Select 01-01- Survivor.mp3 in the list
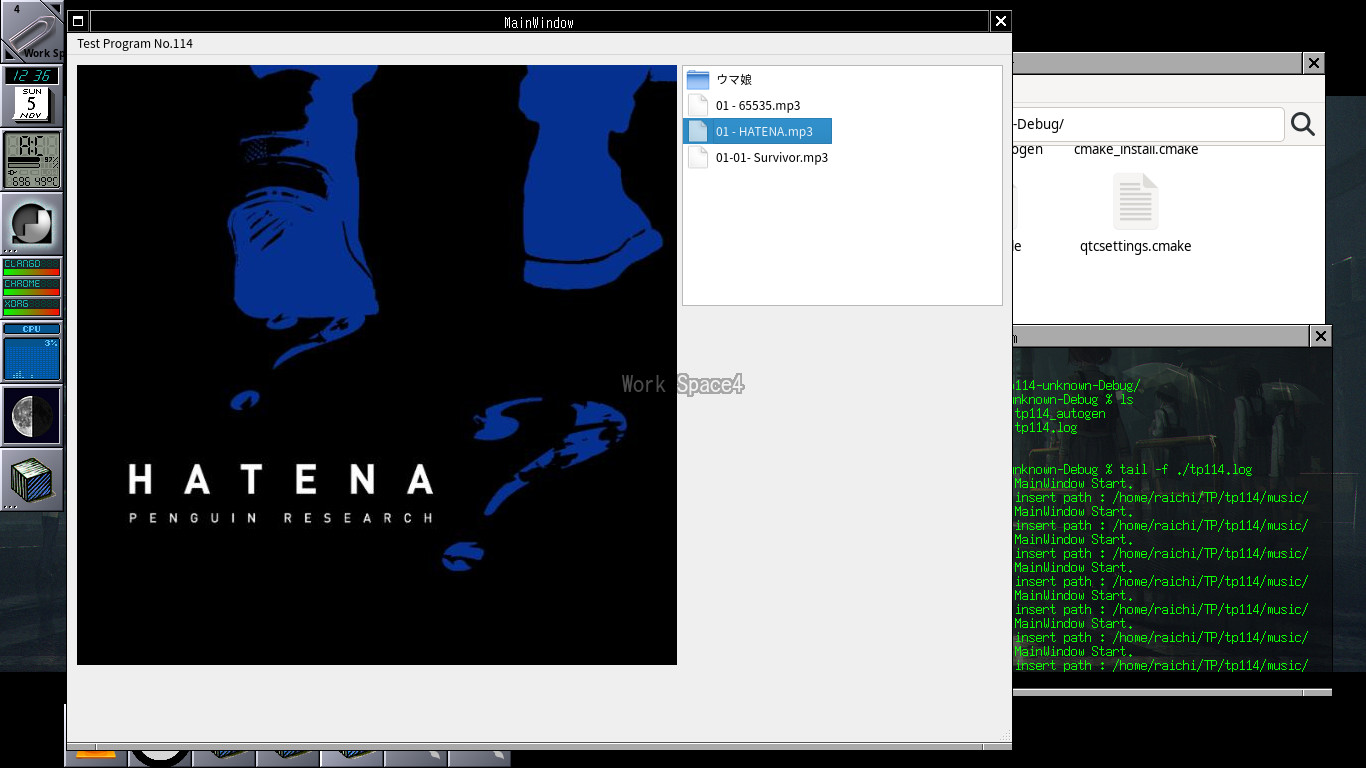The height and width of the screenshot is (768, 1366). pyautogui.click(x=758, y=157)
